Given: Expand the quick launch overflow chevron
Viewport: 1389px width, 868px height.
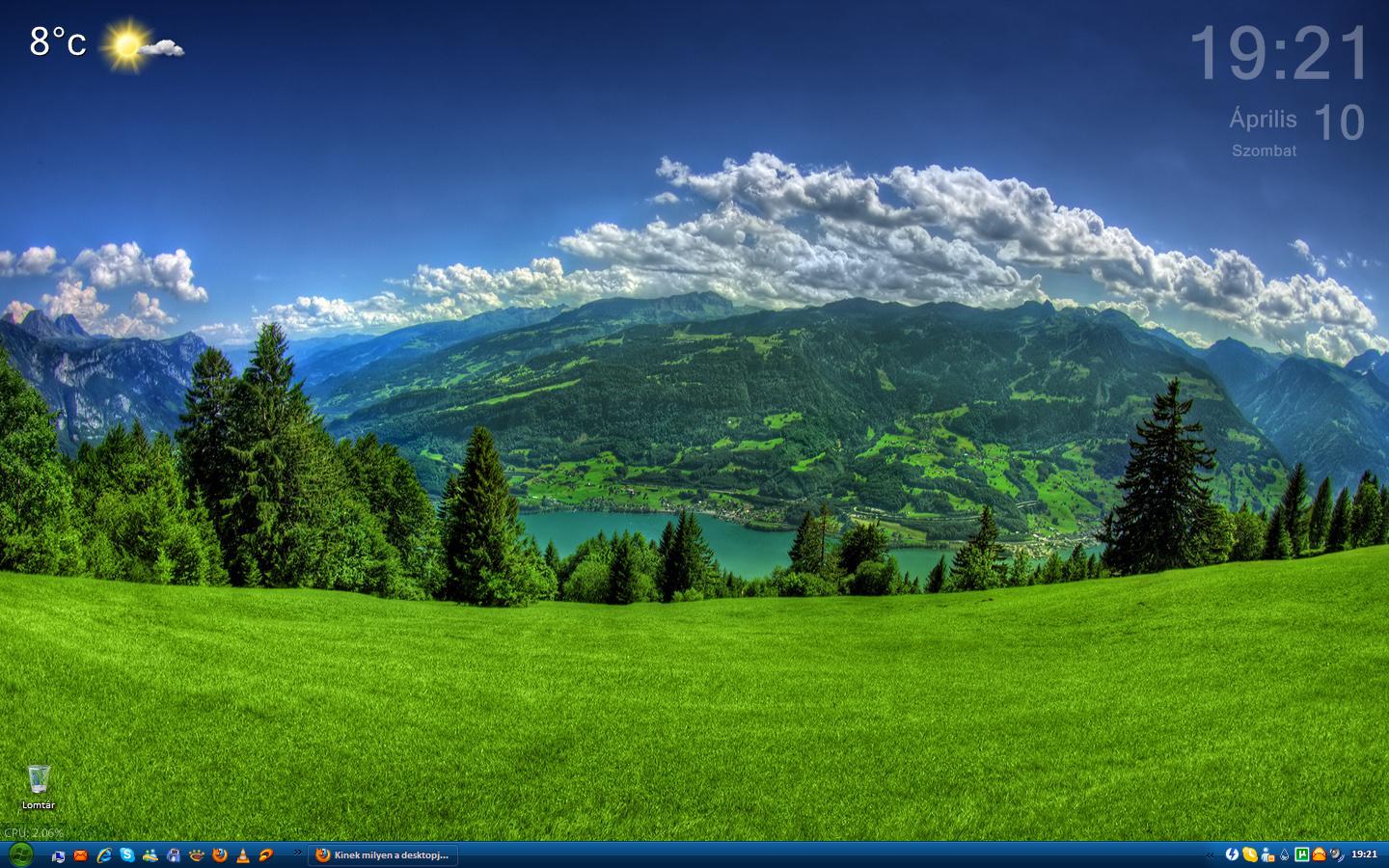Looking at the screenshot, I should click(298, 853).
